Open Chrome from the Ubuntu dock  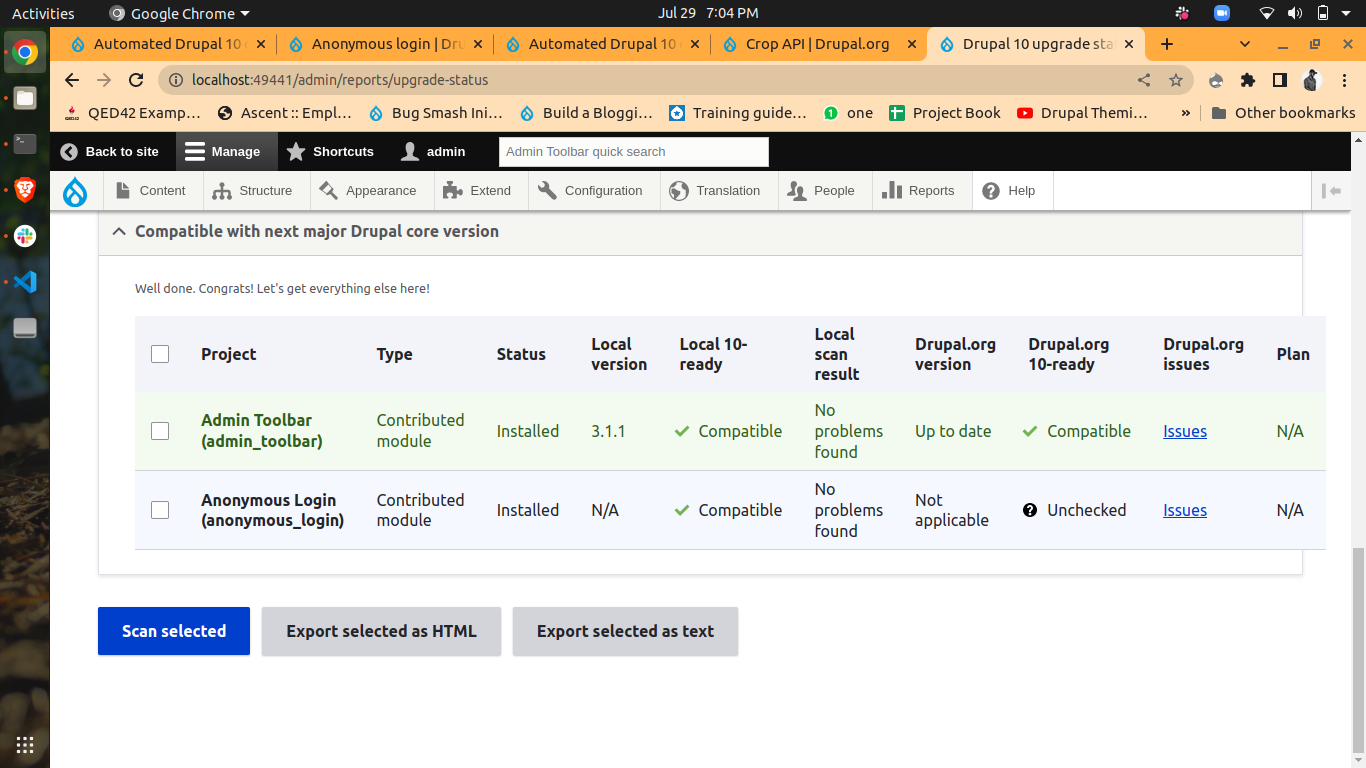pos(25,52)
